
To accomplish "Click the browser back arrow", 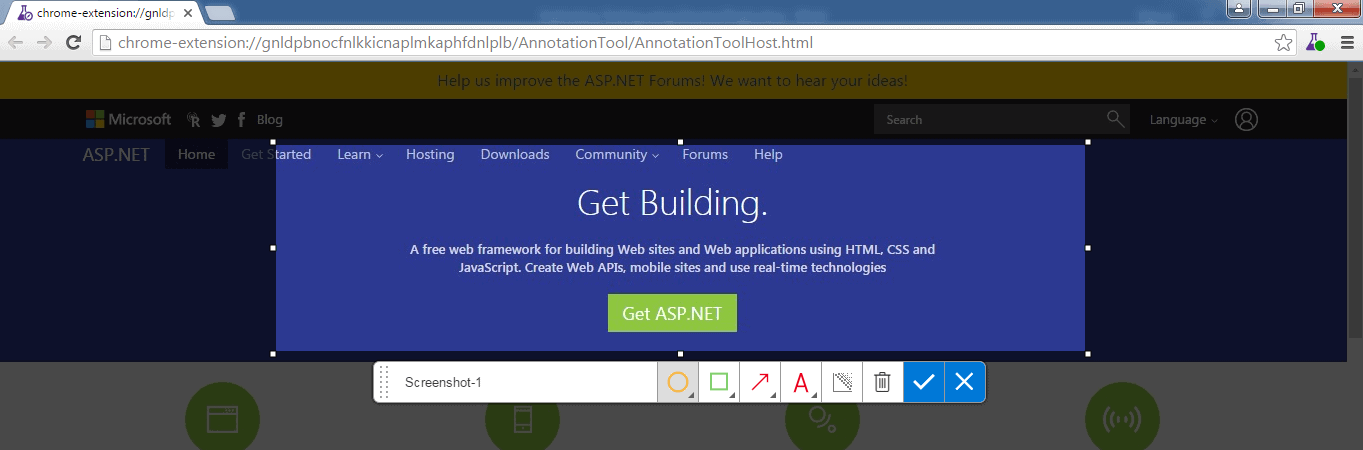I will (15, 42).
